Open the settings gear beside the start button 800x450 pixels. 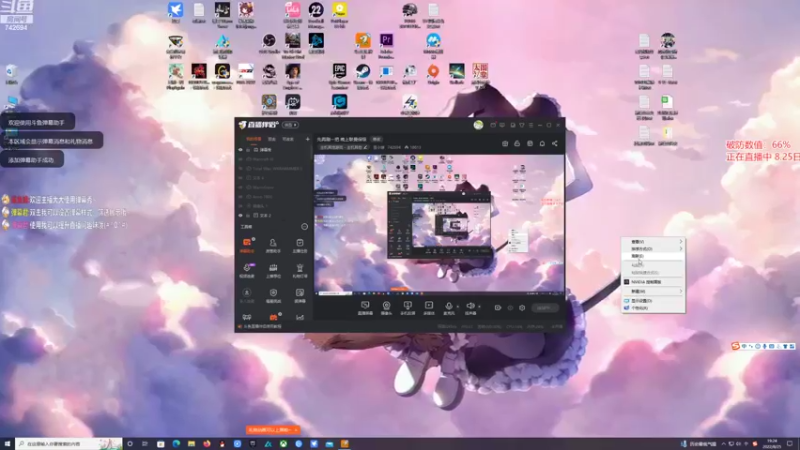[522, 308]
